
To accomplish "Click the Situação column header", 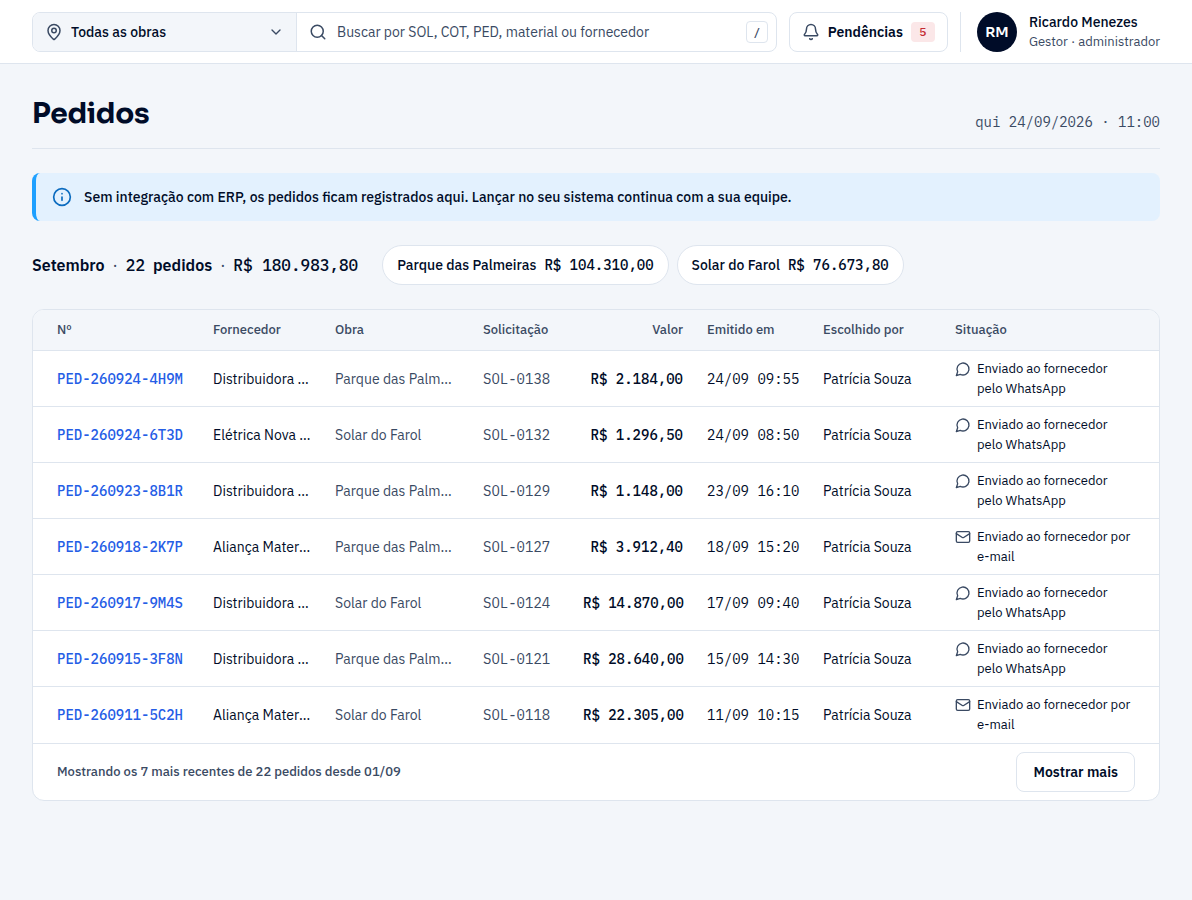I will [981, 330].
